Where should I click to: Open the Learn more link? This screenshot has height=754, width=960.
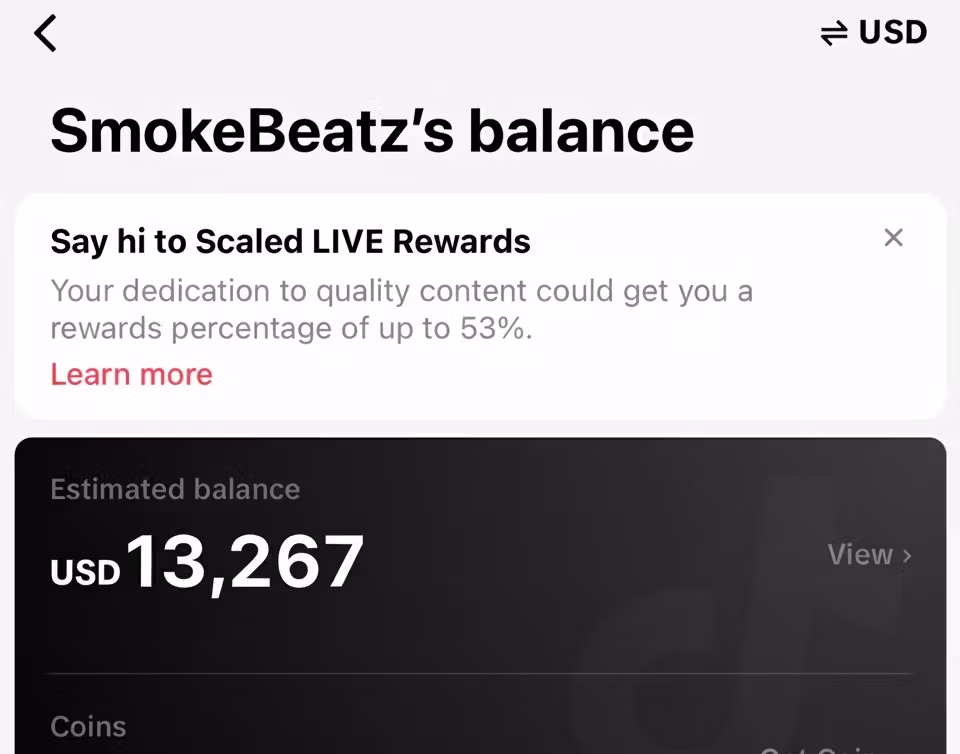pos(131,374)
